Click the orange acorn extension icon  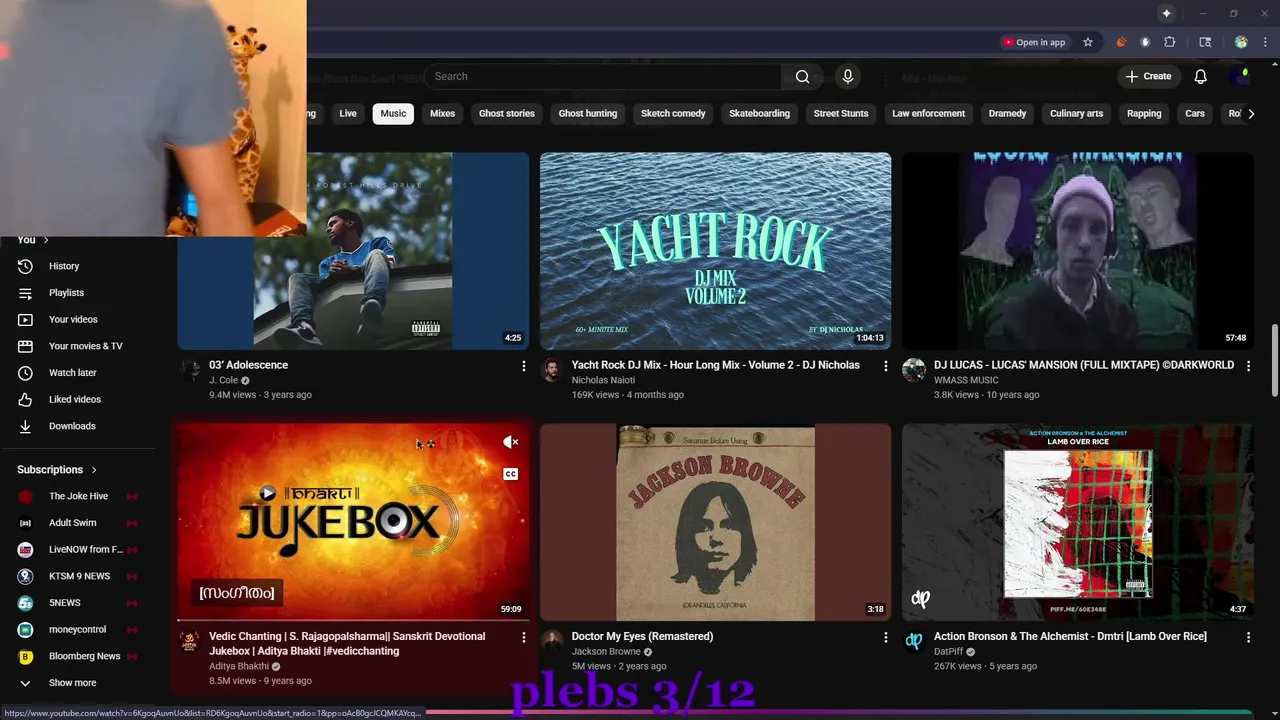click(x=1121, y=42)
